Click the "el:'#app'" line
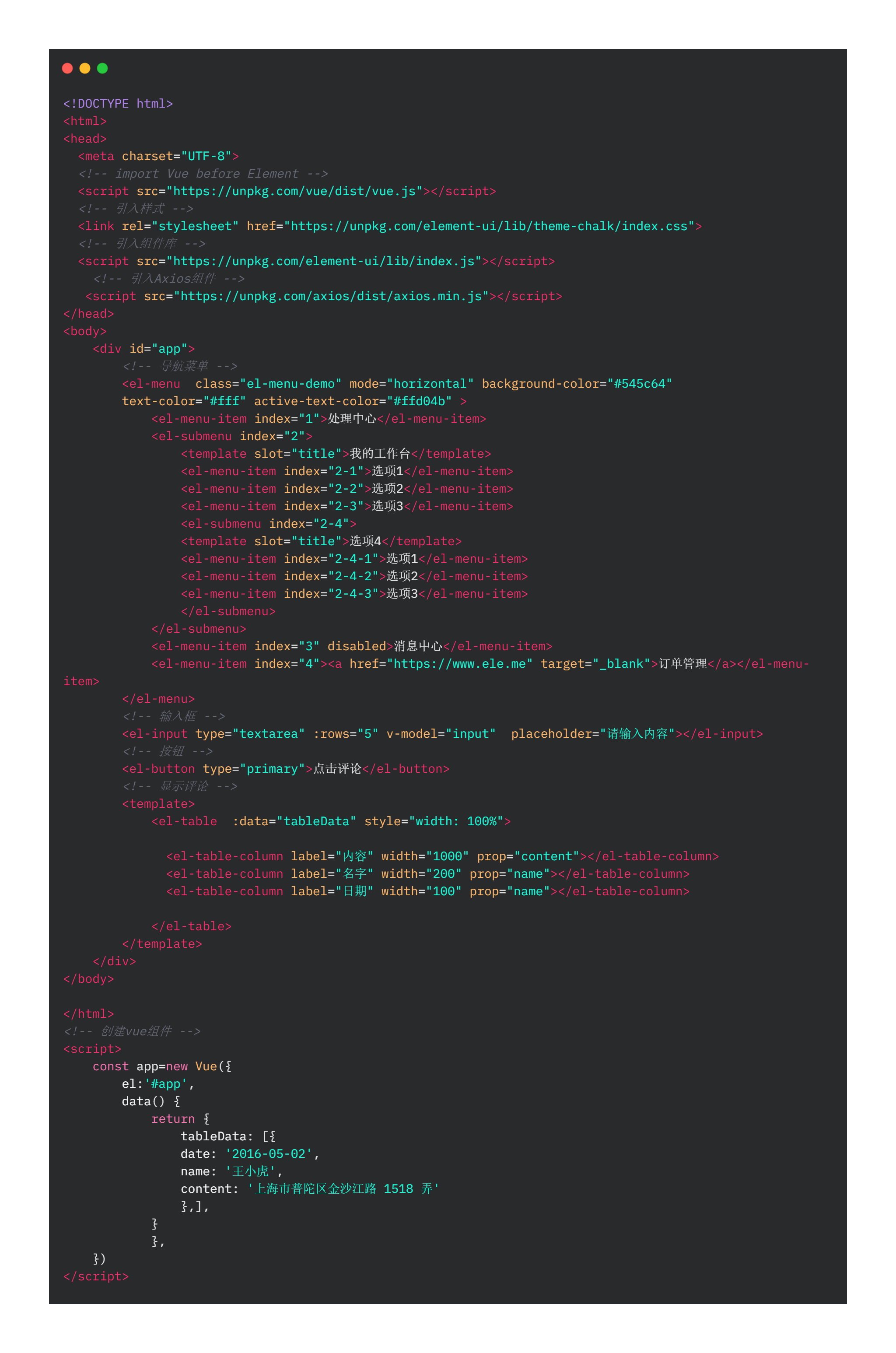896x1353 pixels. tap(158, 1084)
